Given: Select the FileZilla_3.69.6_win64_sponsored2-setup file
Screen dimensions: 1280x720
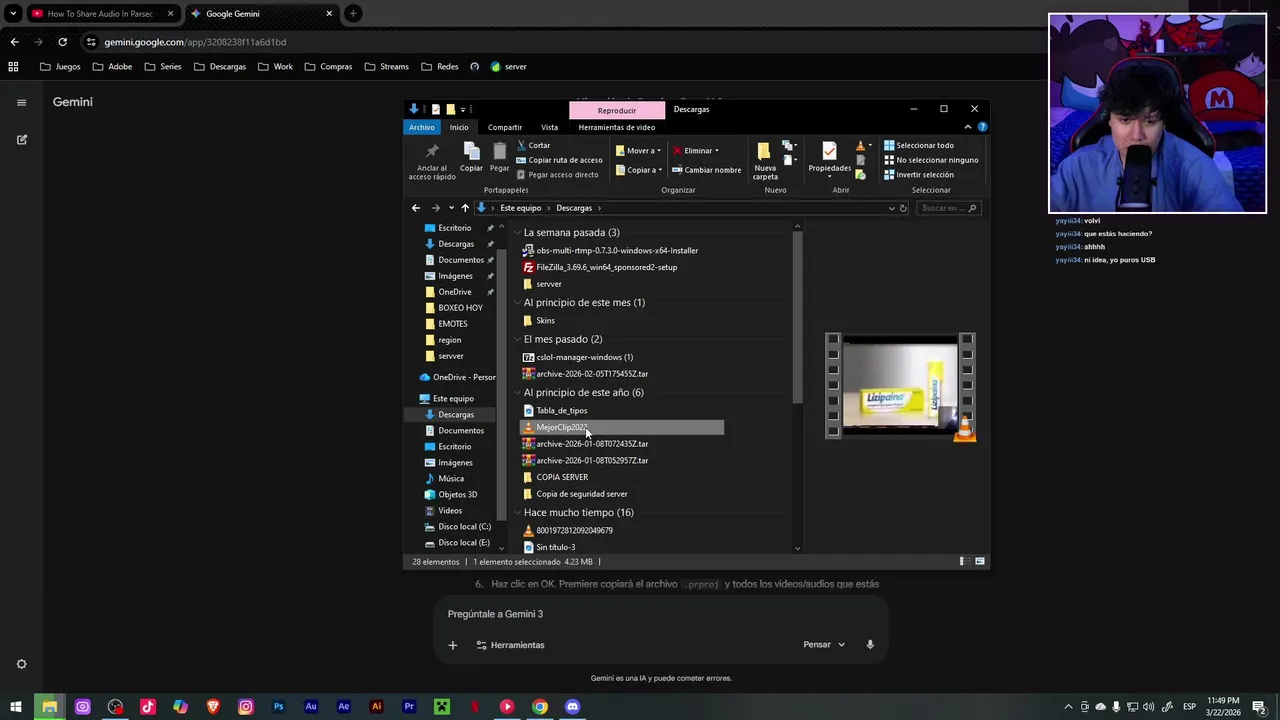Looking at the screenshot, I should (x=600, y=267).
